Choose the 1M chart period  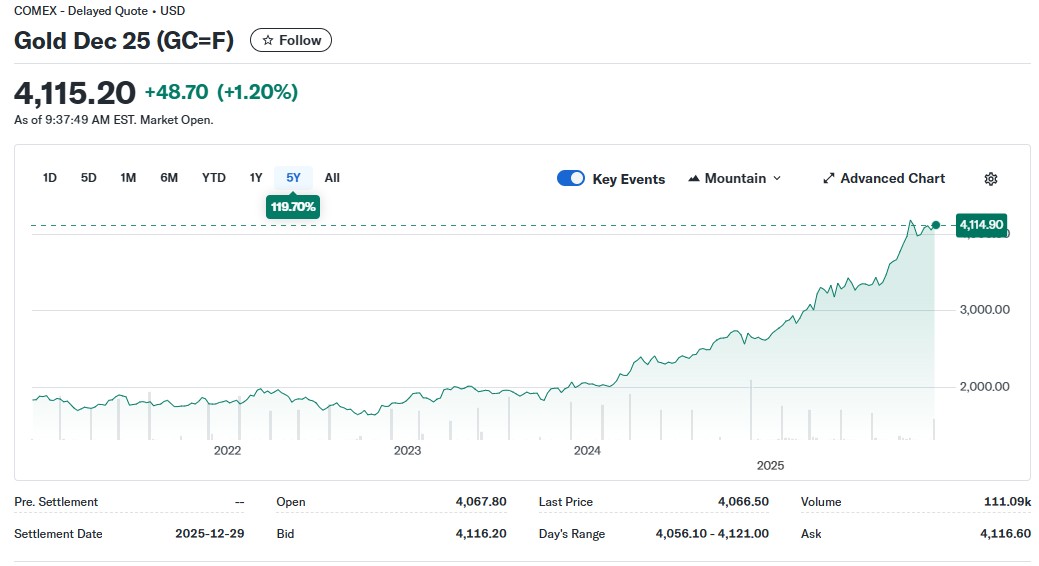(128, 178)
